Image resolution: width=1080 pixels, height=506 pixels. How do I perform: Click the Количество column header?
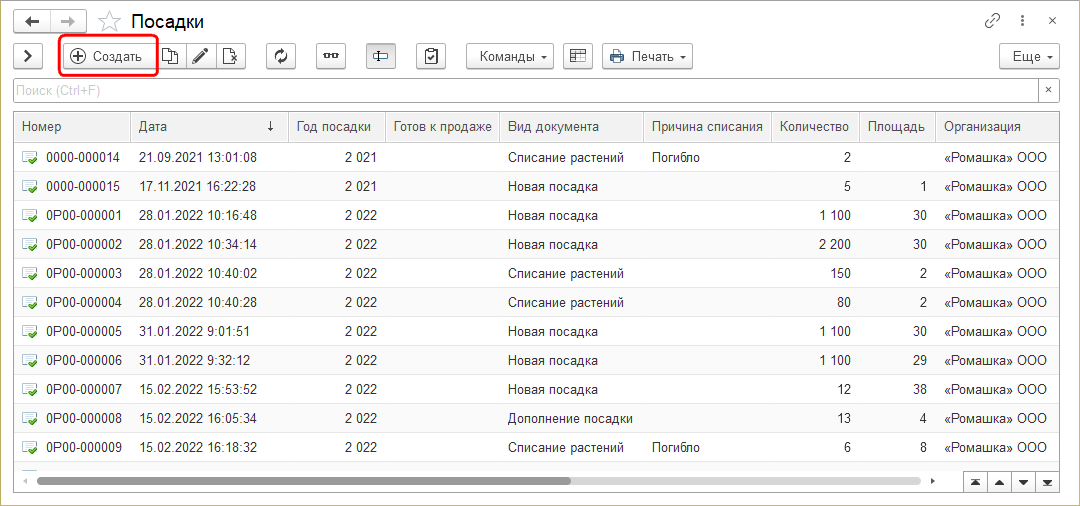816,127
